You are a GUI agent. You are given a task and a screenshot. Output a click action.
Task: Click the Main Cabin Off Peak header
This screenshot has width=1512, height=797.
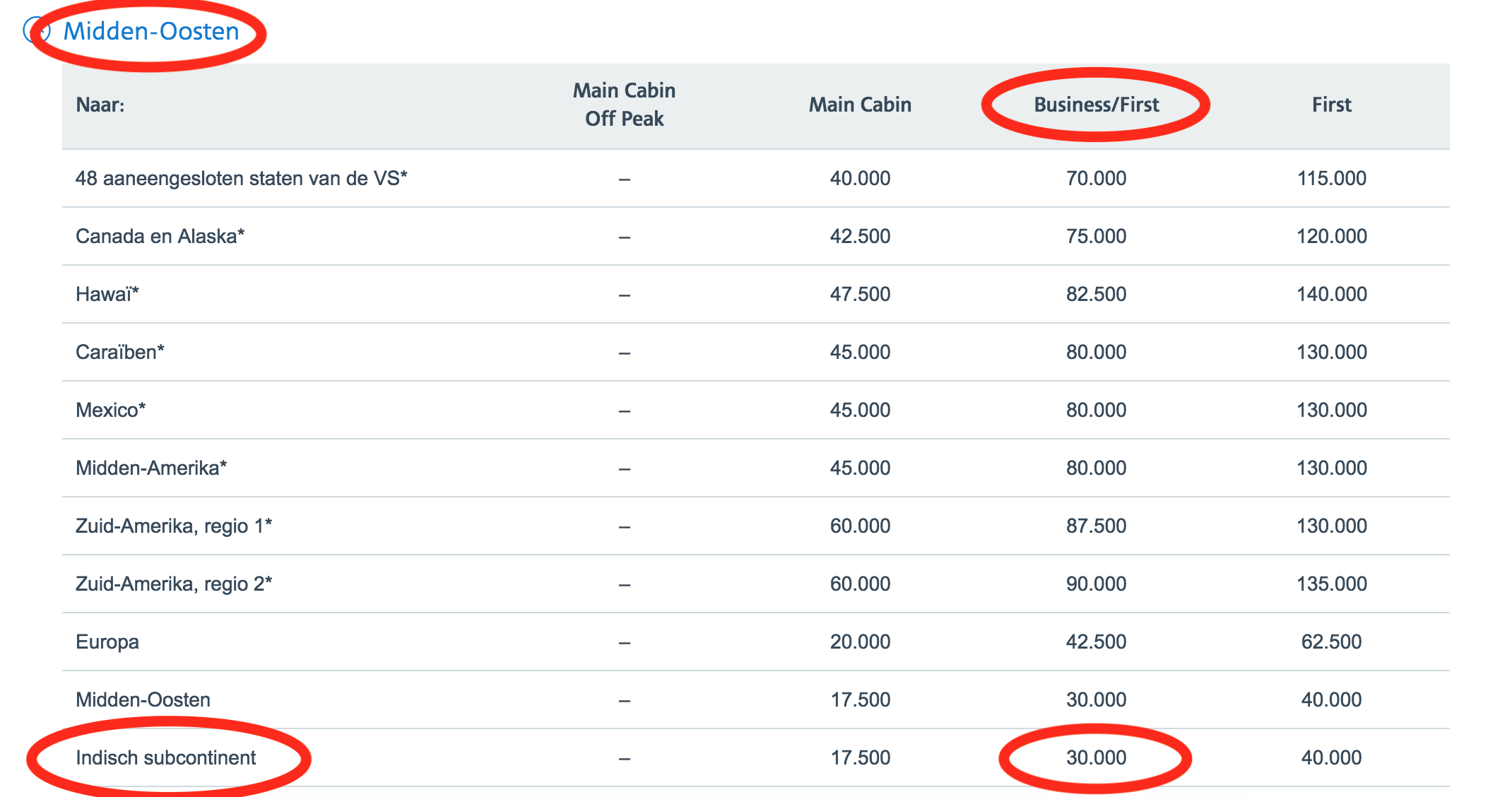[624, 105]
